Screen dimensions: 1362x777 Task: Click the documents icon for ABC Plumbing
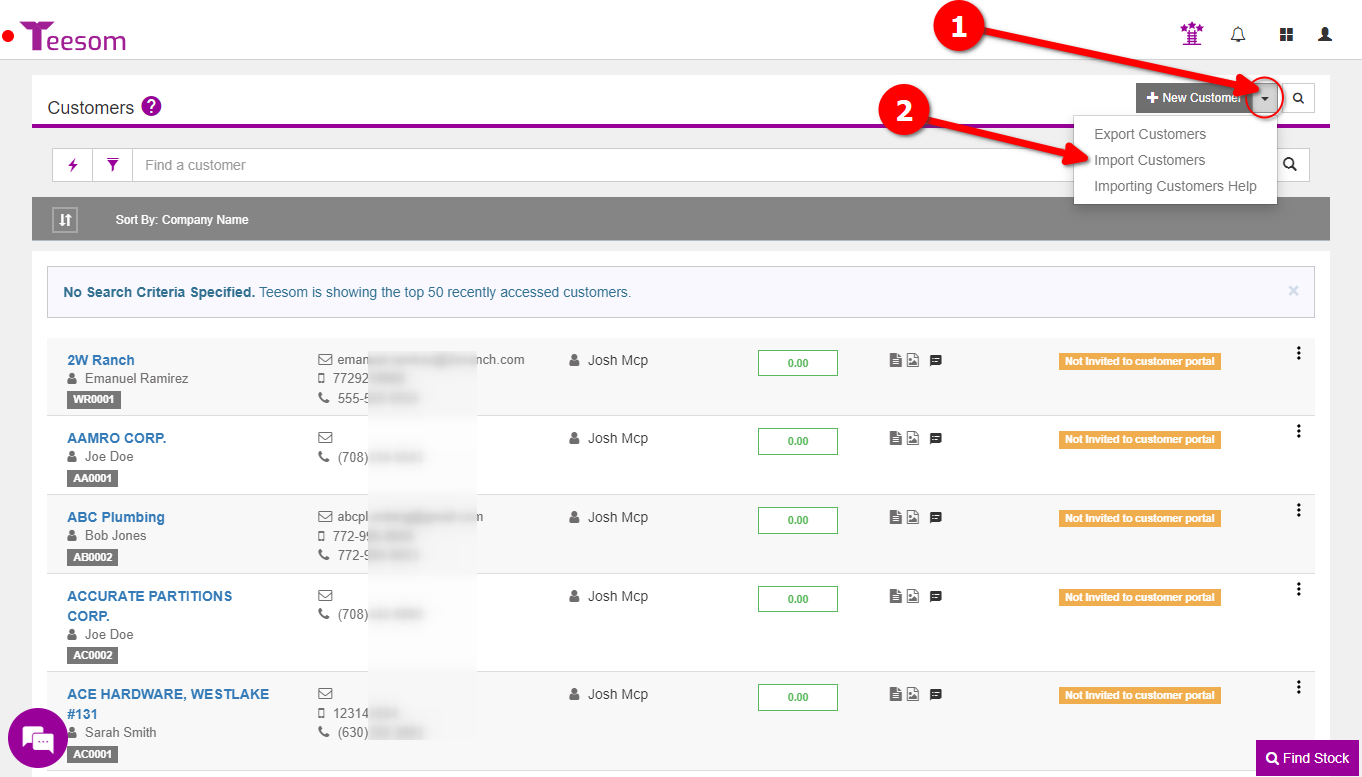pos(896,517)
